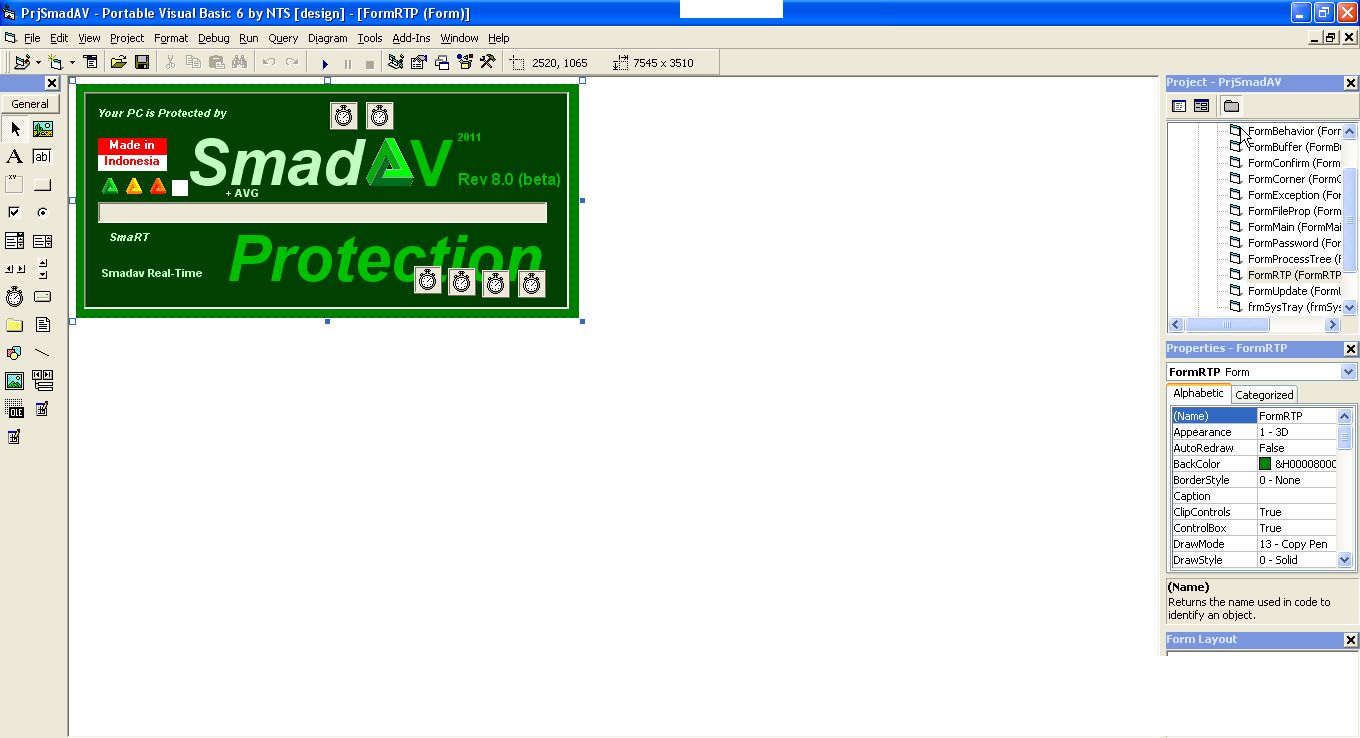
Task: Open the Add Project dropdown arrow
Action: click(38, 62)
